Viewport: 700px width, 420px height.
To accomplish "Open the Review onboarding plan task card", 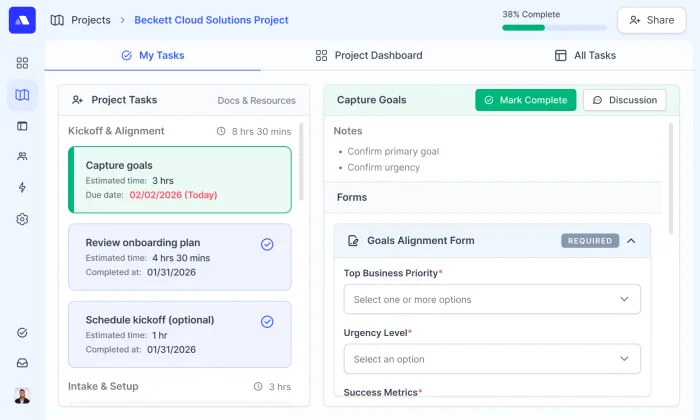I will click(x=180, y=257).
